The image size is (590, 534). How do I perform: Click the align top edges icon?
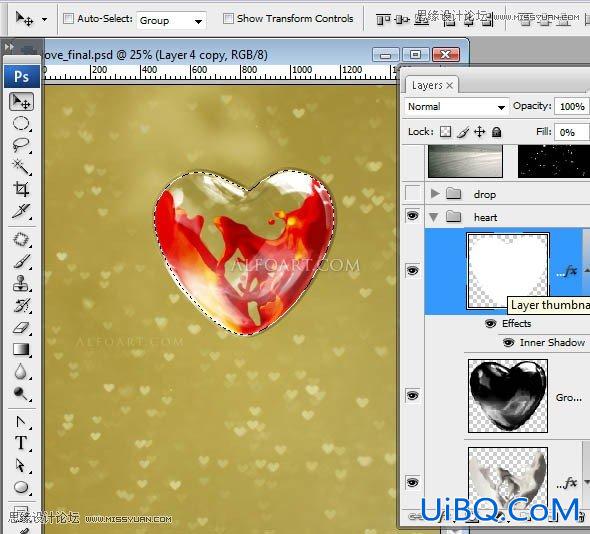[x=383, y=19]
